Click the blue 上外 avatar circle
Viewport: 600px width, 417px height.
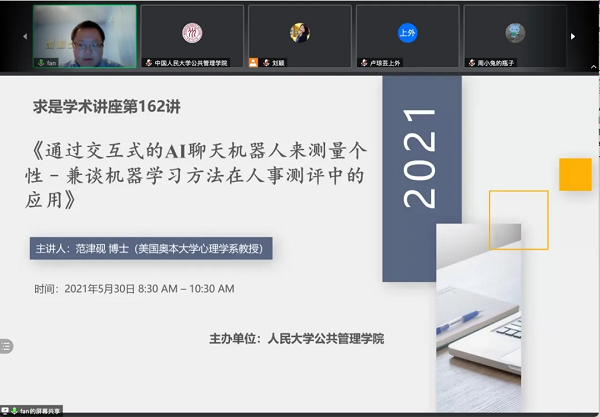(x=407, y=32)
